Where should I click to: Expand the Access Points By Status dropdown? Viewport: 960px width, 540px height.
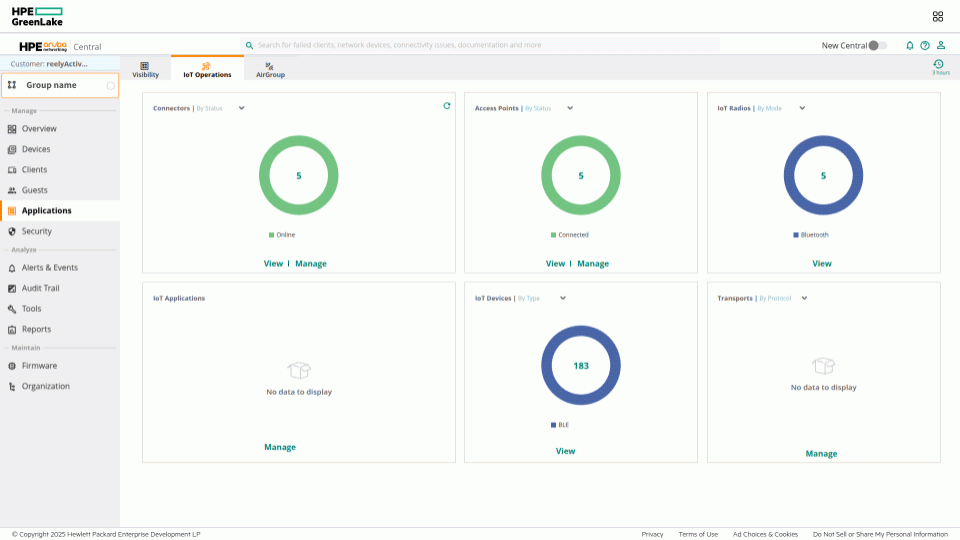tap(569, 108)
